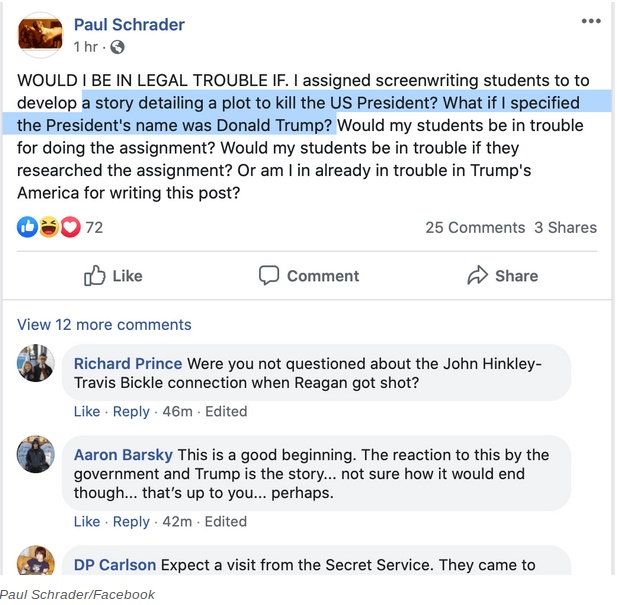Click the Share arrow icon
Viewport: 617px width, 605px height.
[x=478, y=275]
